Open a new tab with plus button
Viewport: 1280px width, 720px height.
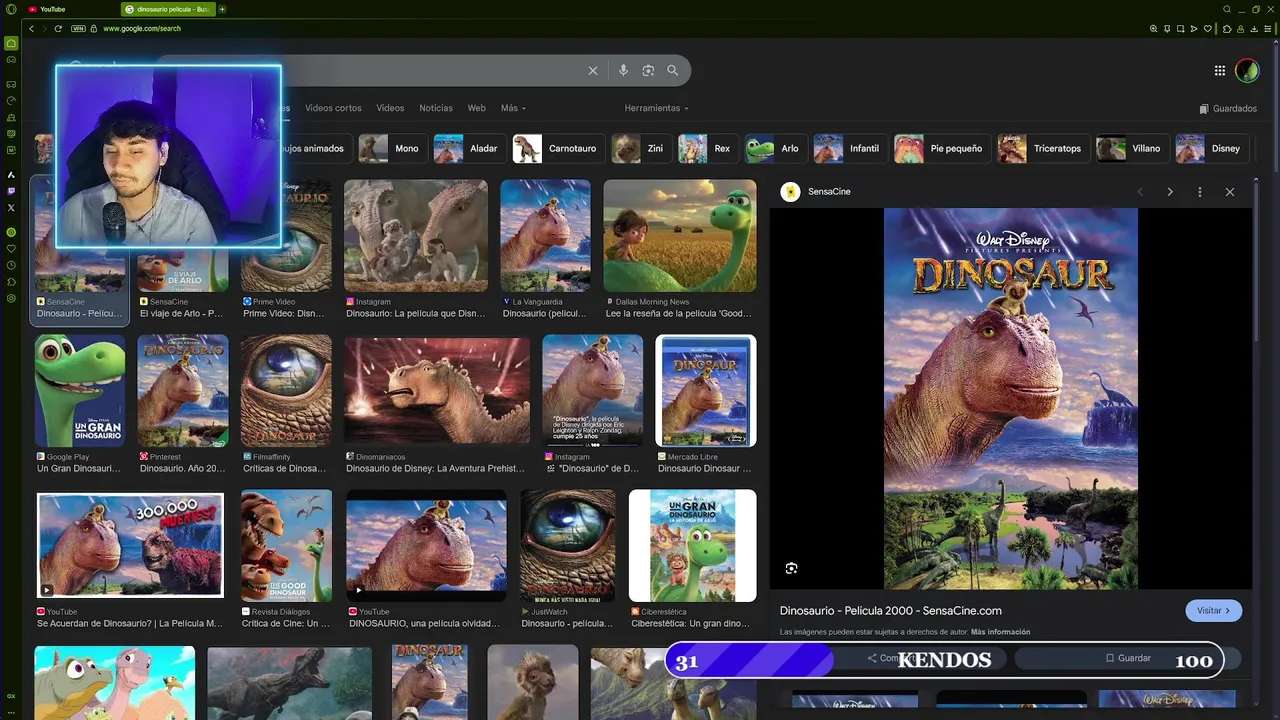(222, 9)
